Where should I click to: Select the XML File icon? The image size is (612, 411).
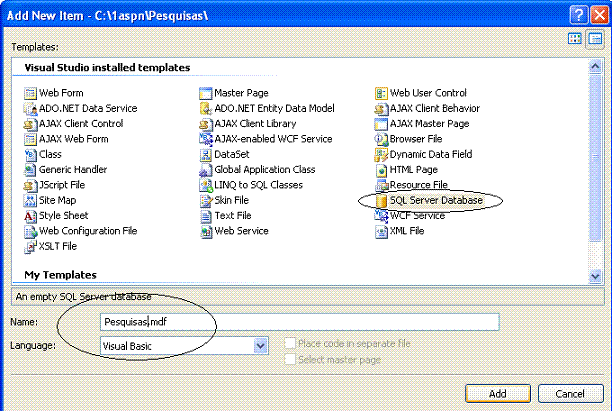click(381, 231)
